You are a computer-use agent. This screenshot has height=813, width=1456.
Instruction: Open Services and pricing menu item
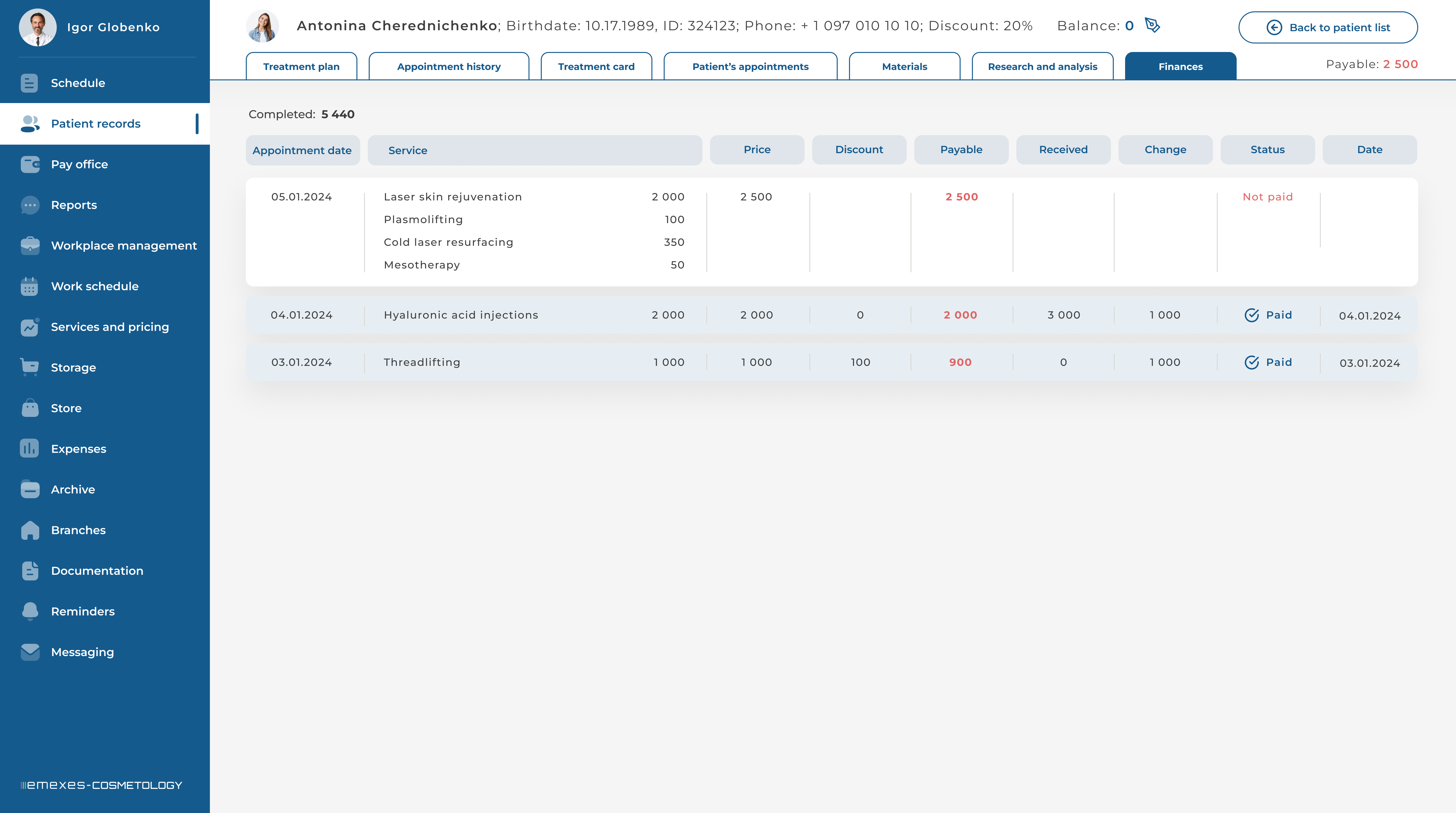tap(110, 327)
